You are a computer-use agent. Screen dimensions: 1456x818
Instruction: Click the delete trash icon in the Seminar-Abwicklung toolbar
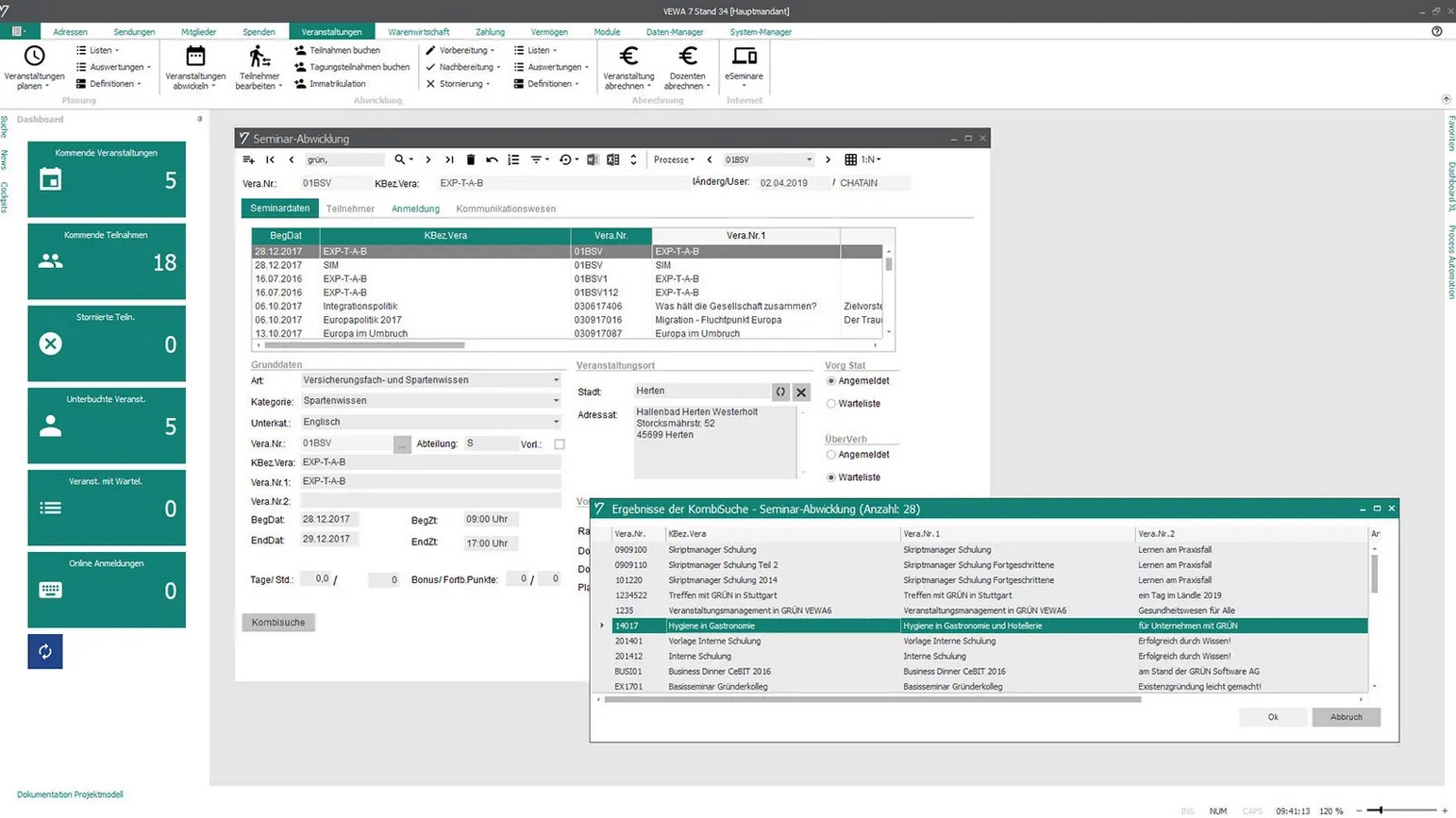[471, 159]
